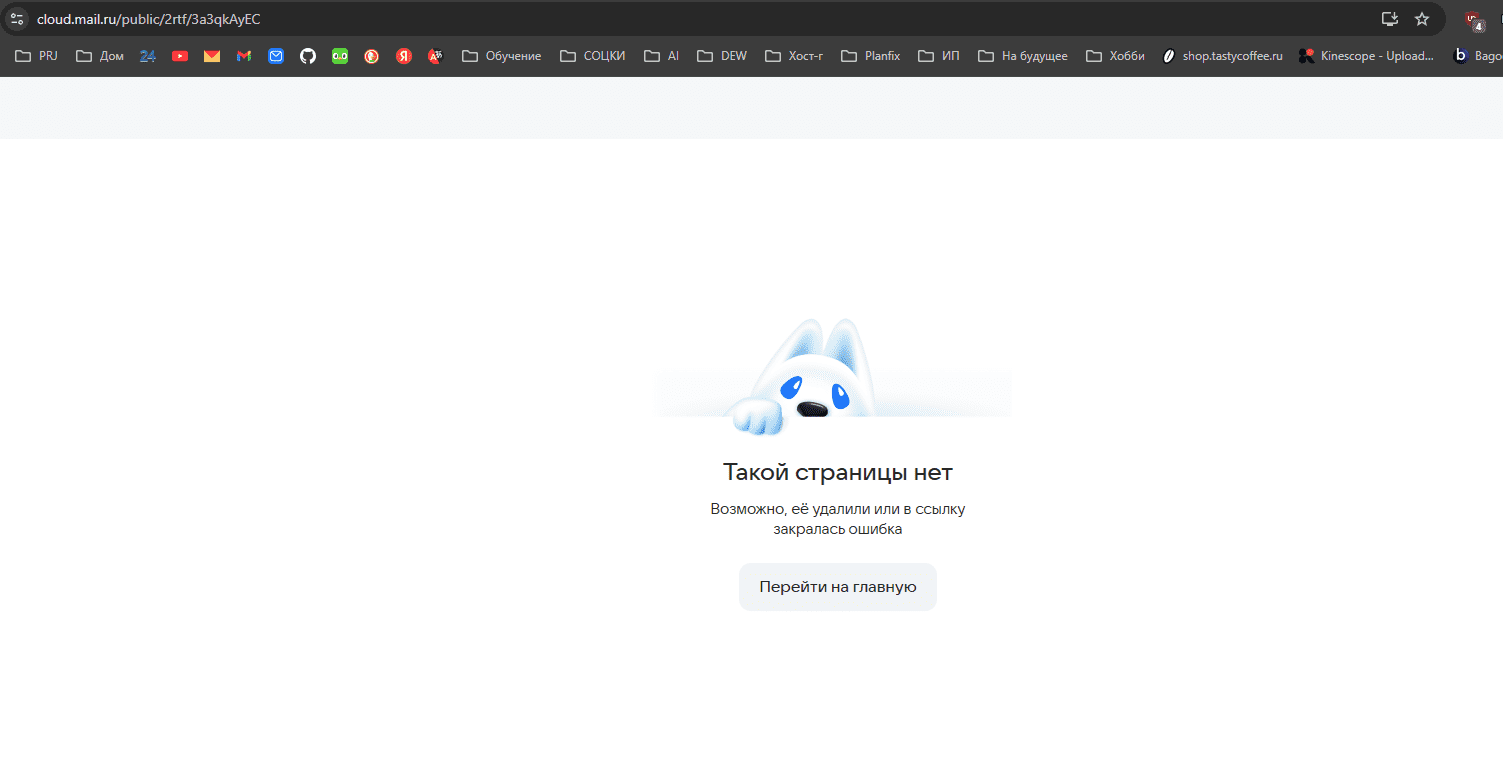
Task: Click the install app icon in address bar
Action: (x=1389, y=19)
